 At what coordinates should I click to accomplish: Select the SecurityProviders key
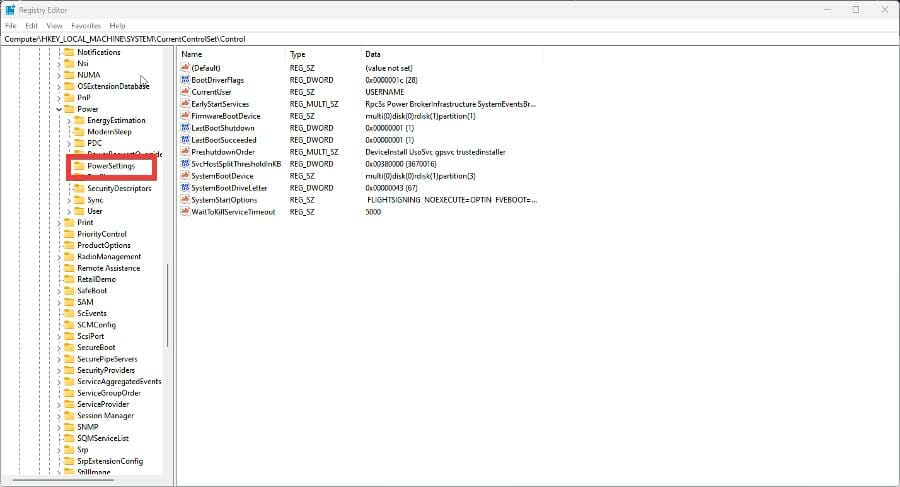(x=106, y=370)
